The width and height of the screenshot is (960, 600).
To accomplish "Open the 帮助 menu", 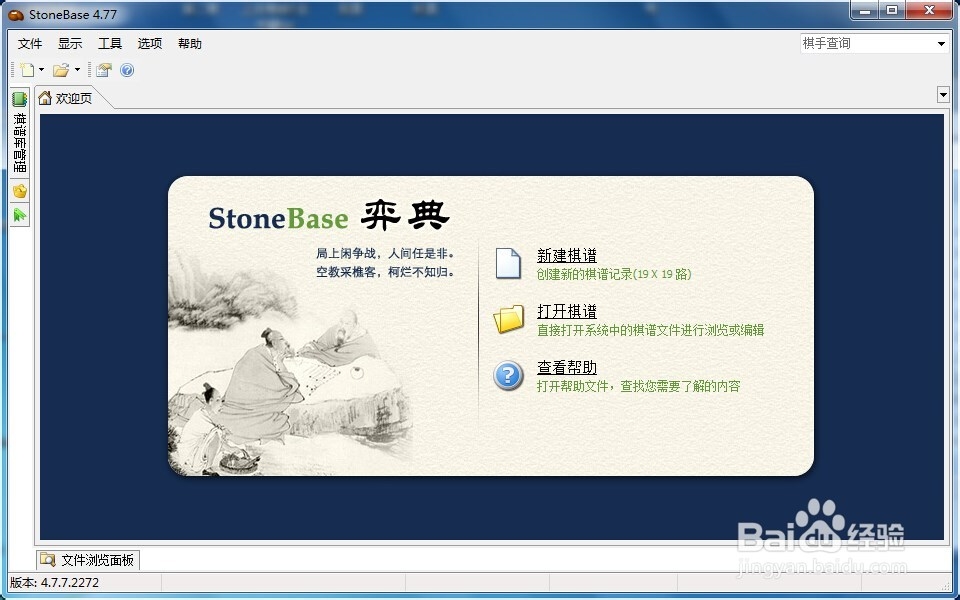I will coord(190,43).
